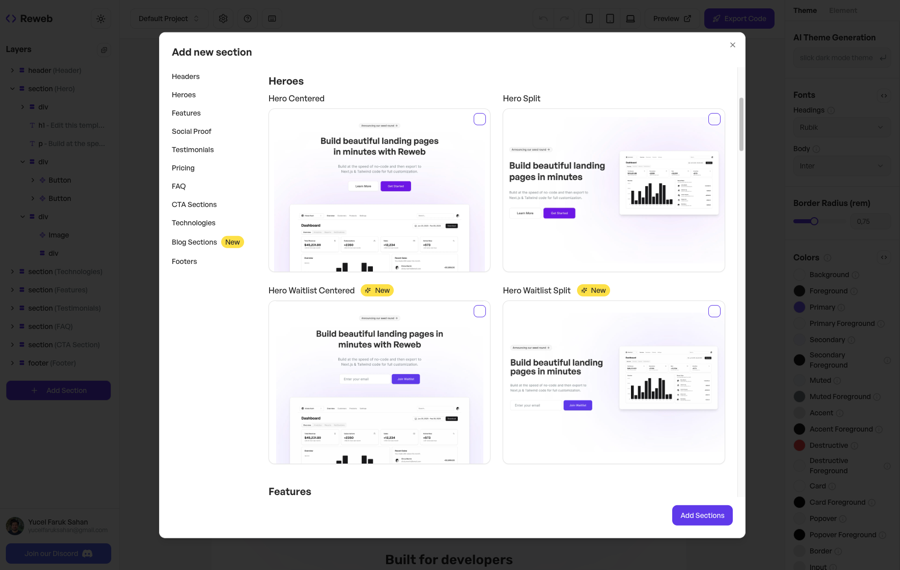Switch to desktop device preview icon
Viewport: 900px width, 570px height.
click(x=630, y=18)
